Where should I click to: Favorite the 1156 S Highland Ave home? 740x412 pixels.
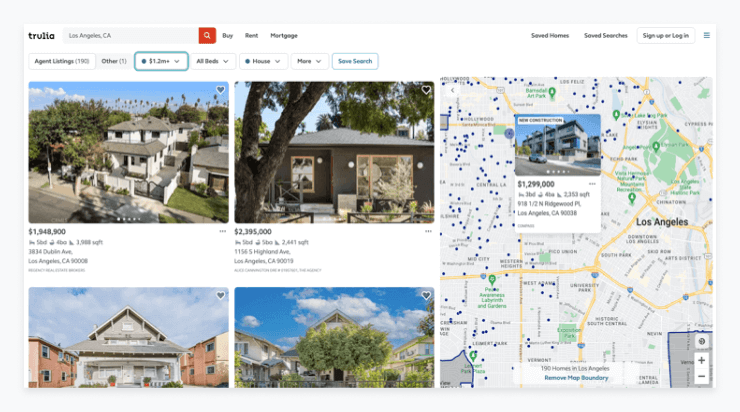coord(426,90)
